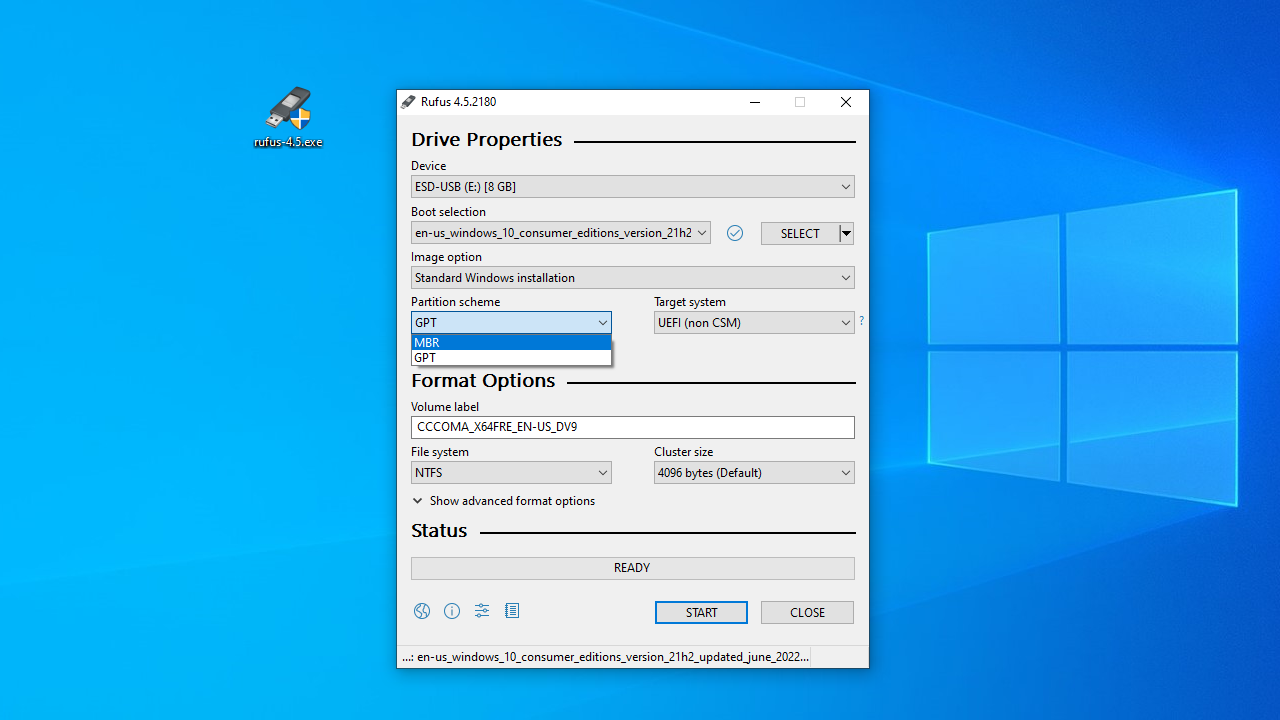
Task: Click the READY status progress bar
Action: [632, 568]
